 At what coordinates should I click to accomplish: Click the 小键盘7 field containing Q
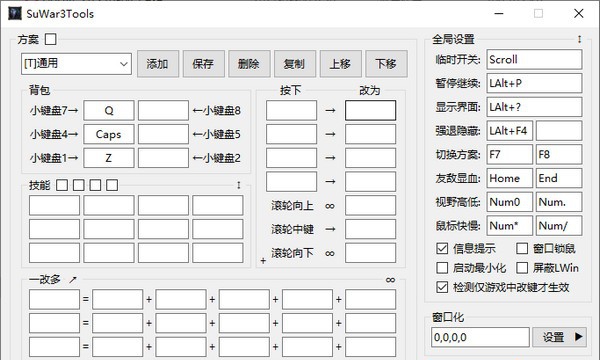pos(109,111)
